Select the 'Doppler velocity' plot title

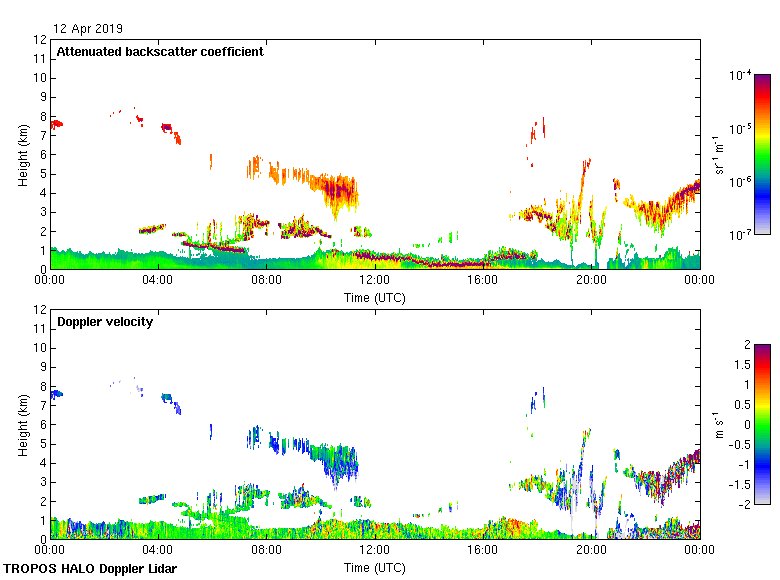tap(105, 322)
